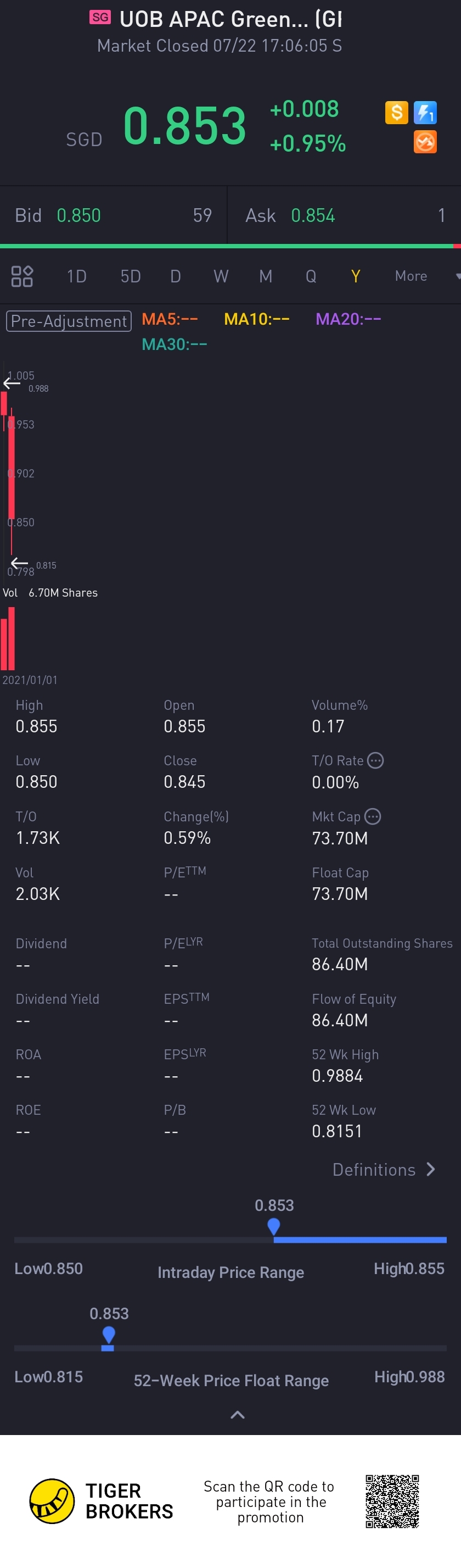Tap the promotion QR code
Screen dimensions: 461x1568
pos(392,1501)
